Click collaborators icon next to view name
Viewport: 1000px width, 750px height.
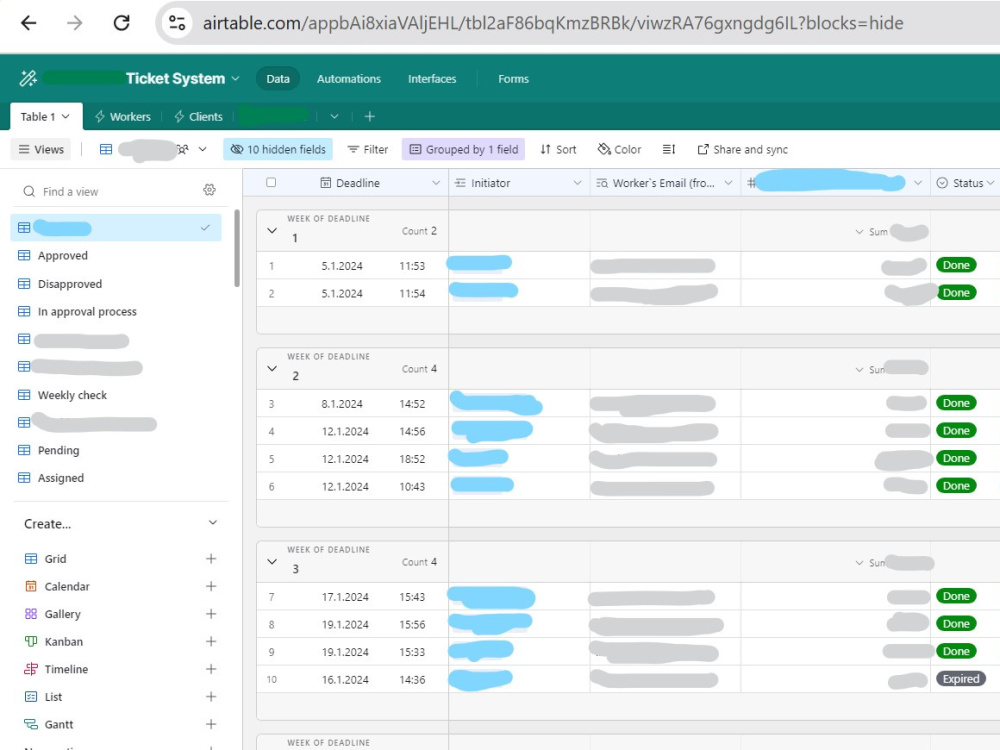pyautogui.click(x=183, y=149)
